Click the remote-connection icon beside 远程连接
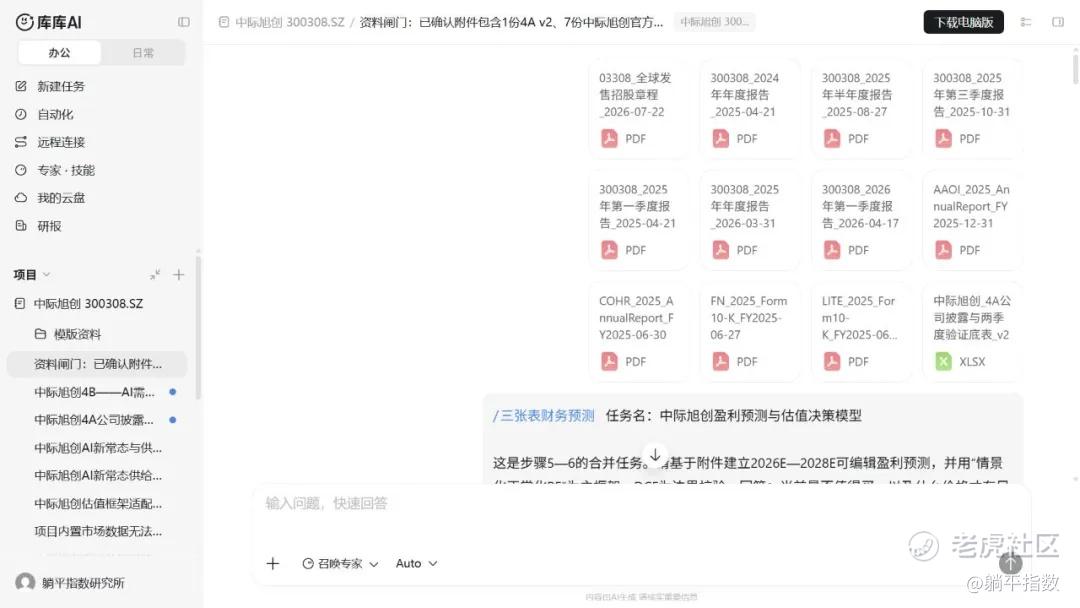 pyautogui.click(x=21, y=142)
